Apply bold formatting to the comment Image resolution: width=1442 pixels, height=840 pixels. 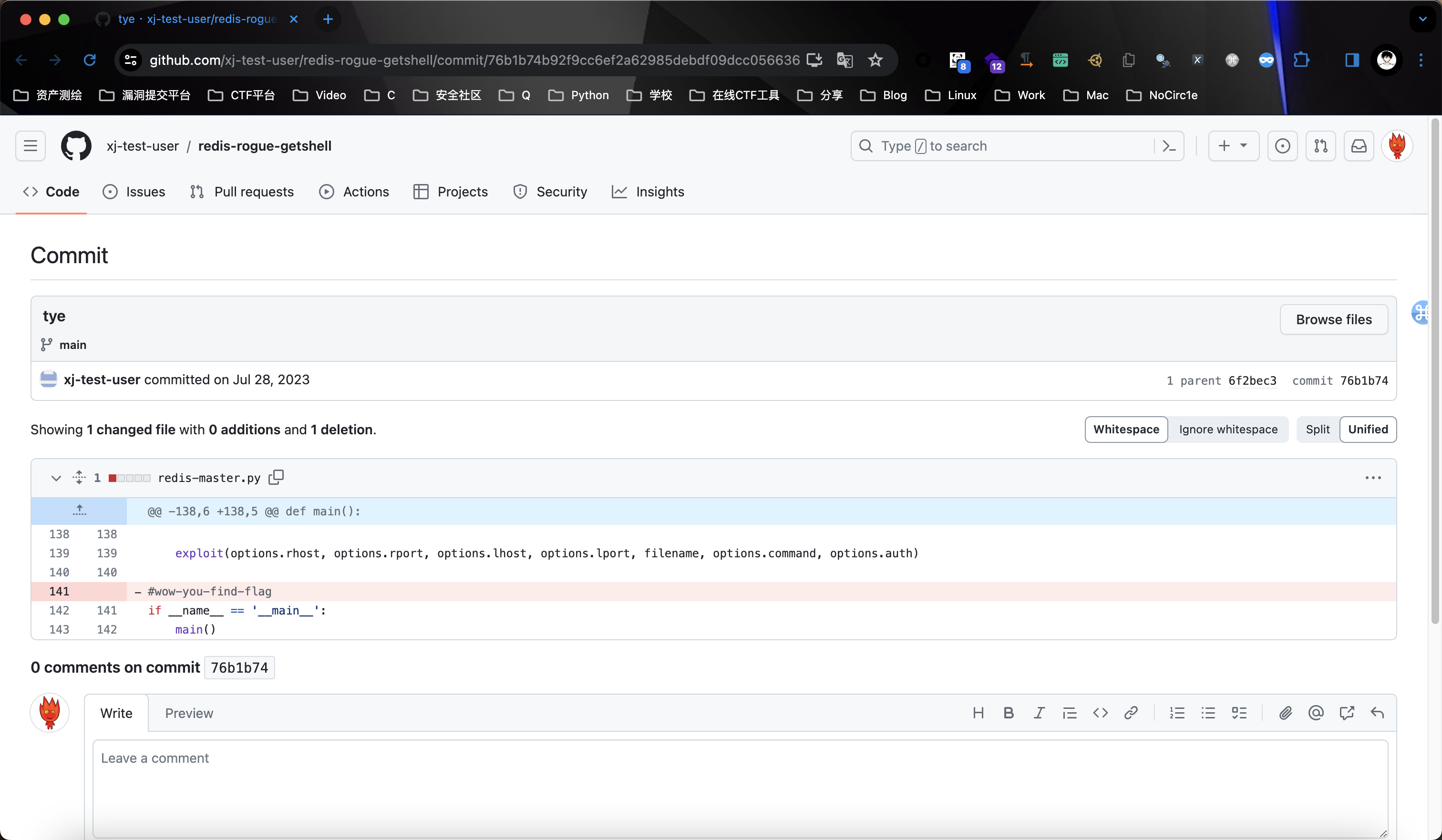[1008, 713]
